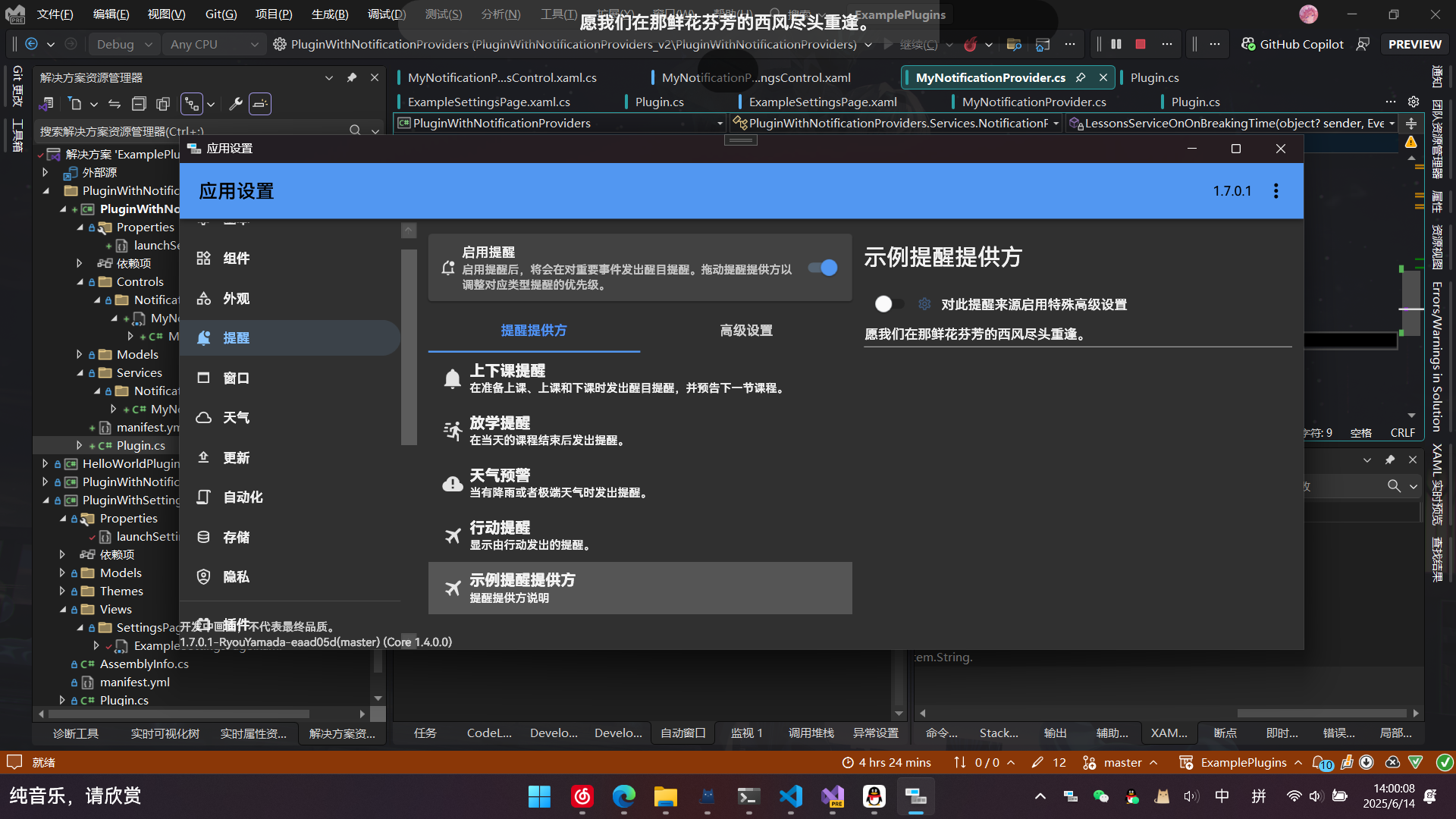Pause debugging with the pause icon

(x=1116, y=44)
